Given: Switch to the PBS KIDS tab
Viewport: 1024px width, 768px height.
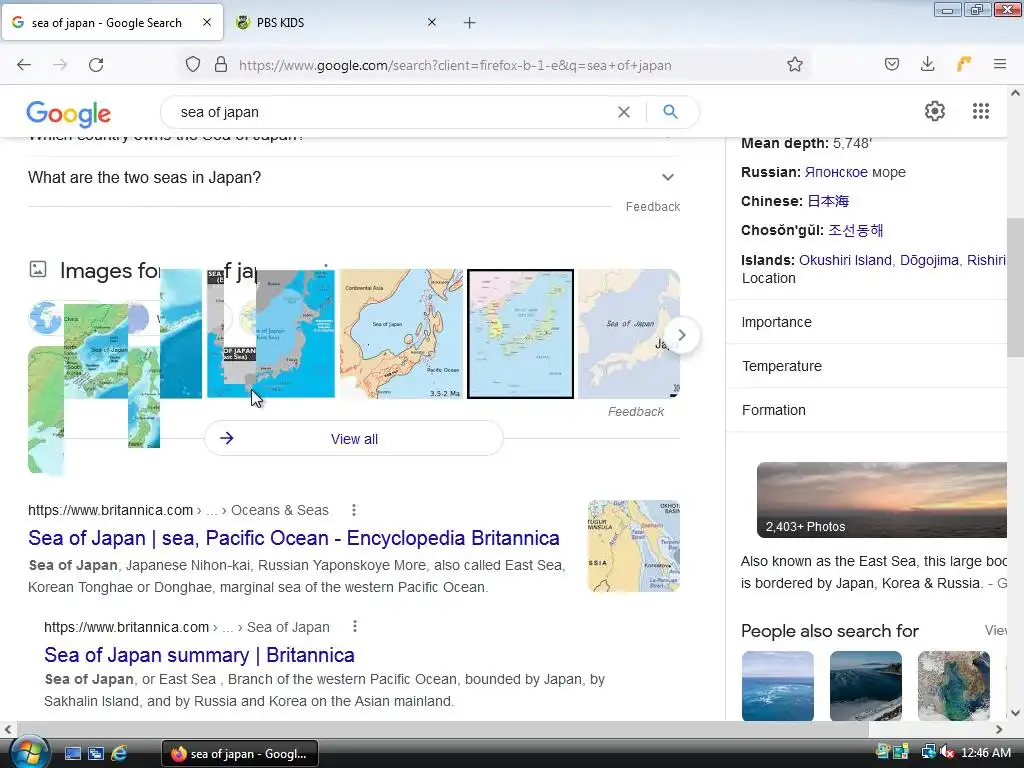Looking at the screenshot, I should click(335, 22).
